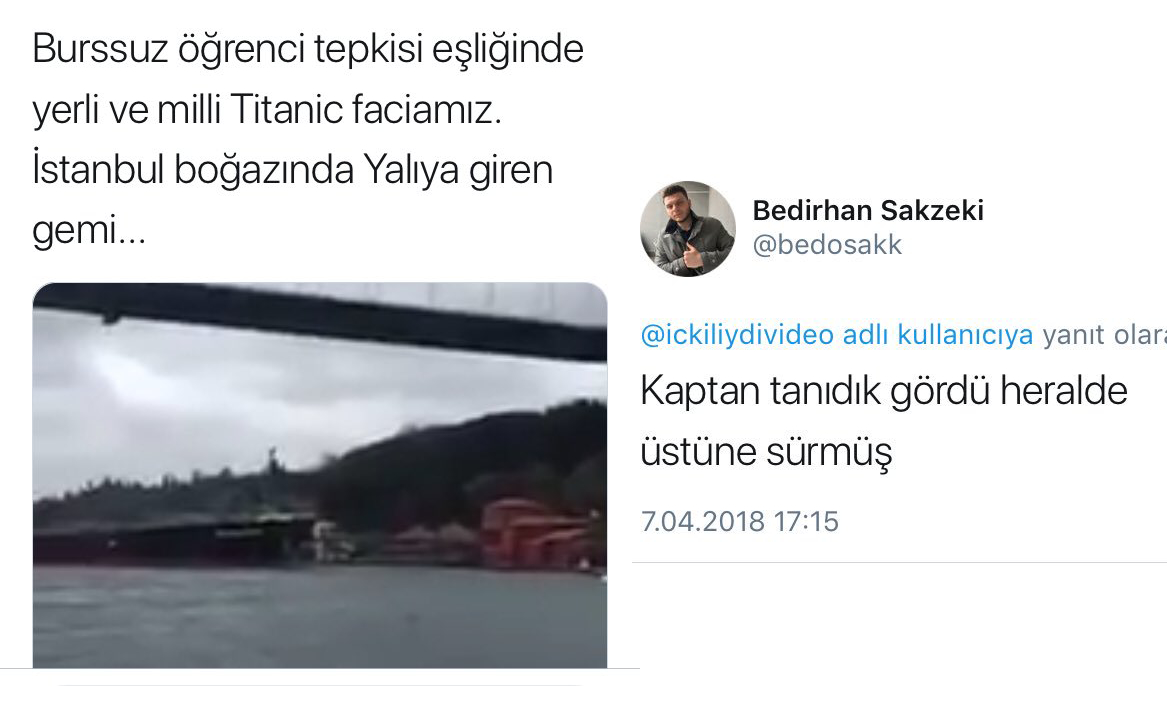Play the Bosphorus ship video thumbnail
Image resolution: width=1167 pixels, height=708 pixels.
[320, 475]
